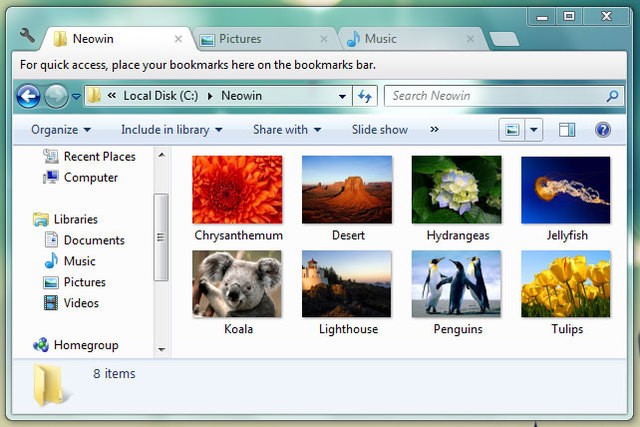This screenshot has width=640, height=427.
Task: Click the Search Neowin field
Action: pyautogui.click(x=504, y=96)
